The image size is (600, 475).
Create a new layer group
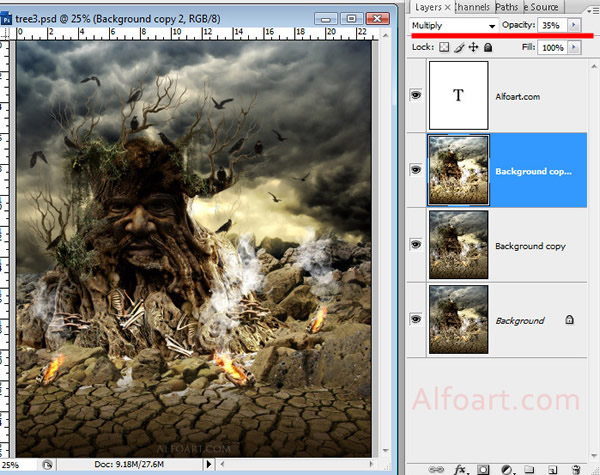(x=528, y=467)
